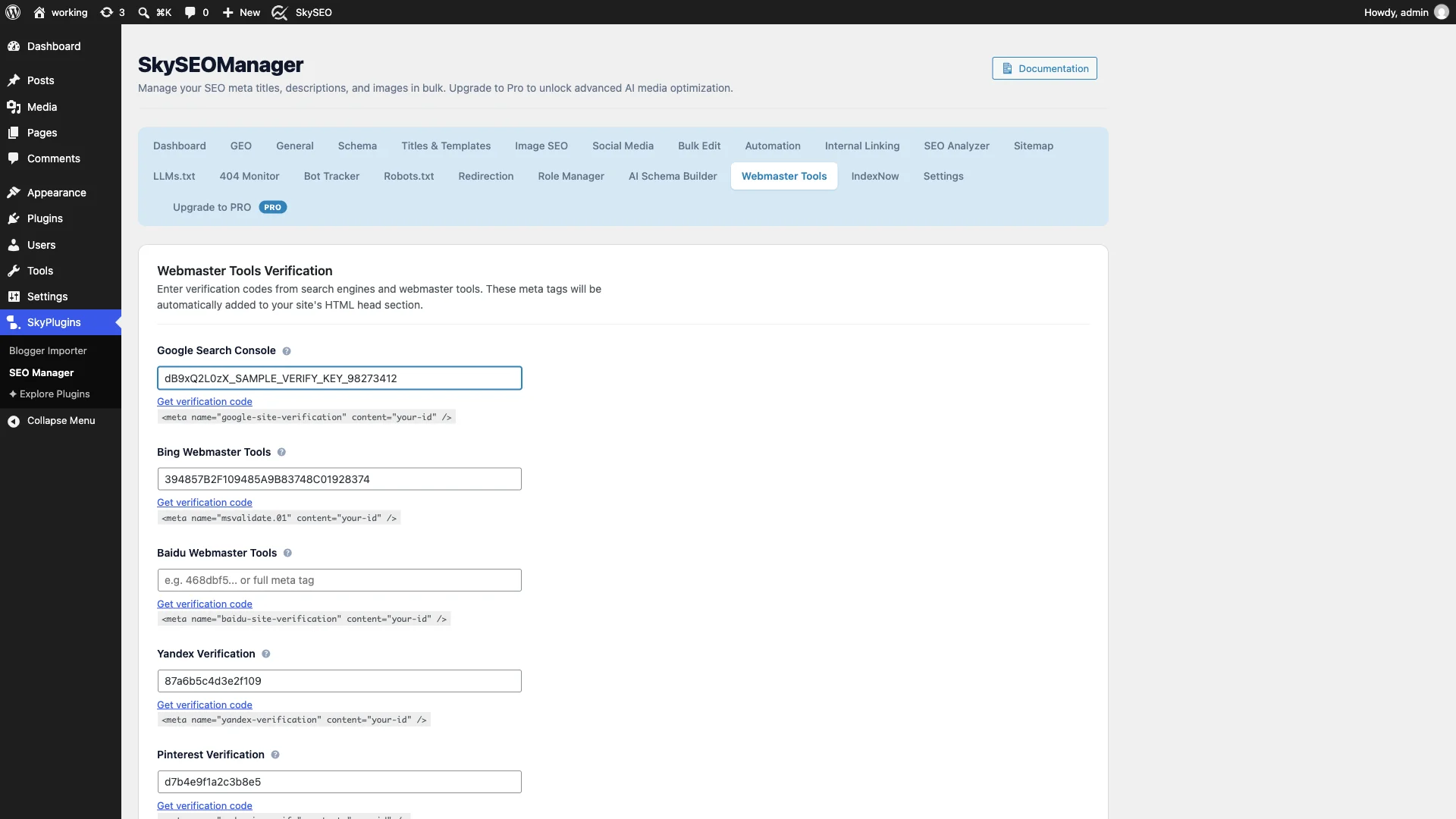Click the admin avatar next to Howdy
Image resolution: width=1456 pixels, height=819 pixels.
(1442, 12)
